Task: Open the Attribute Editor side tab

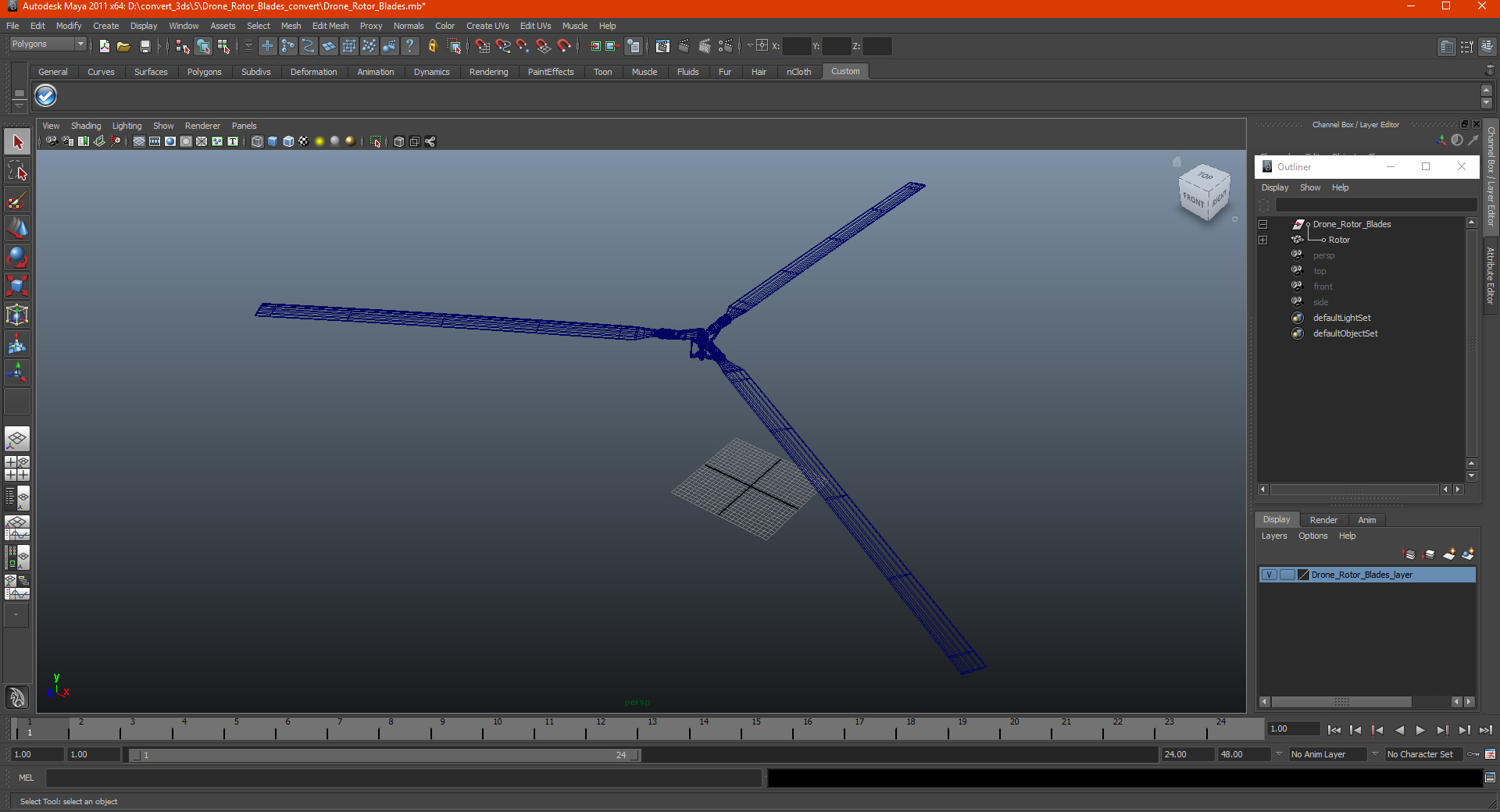Action: click(1491, 275)
